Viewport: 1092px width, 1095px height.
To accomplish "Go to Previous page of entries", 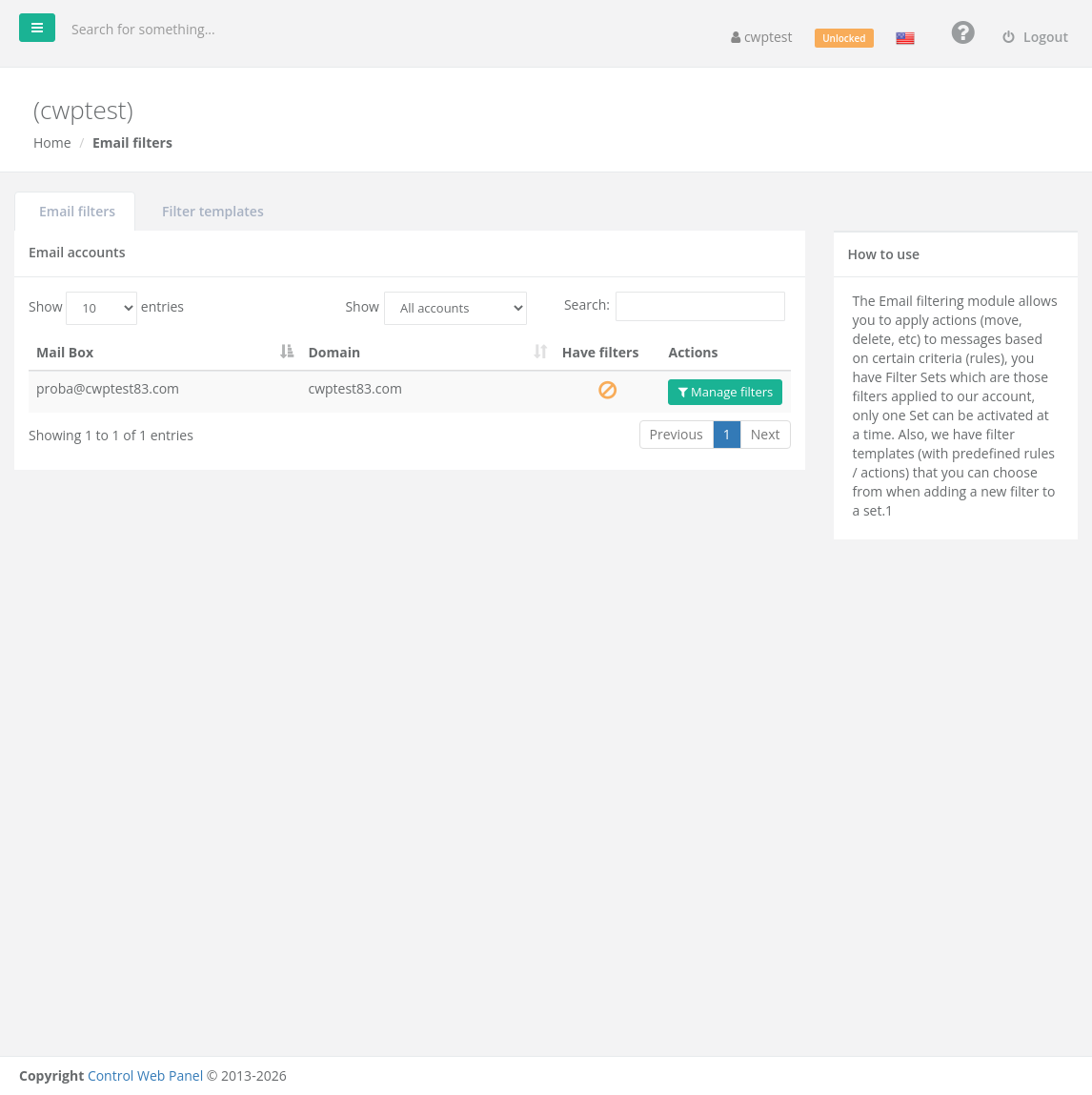I will point(676,435).
